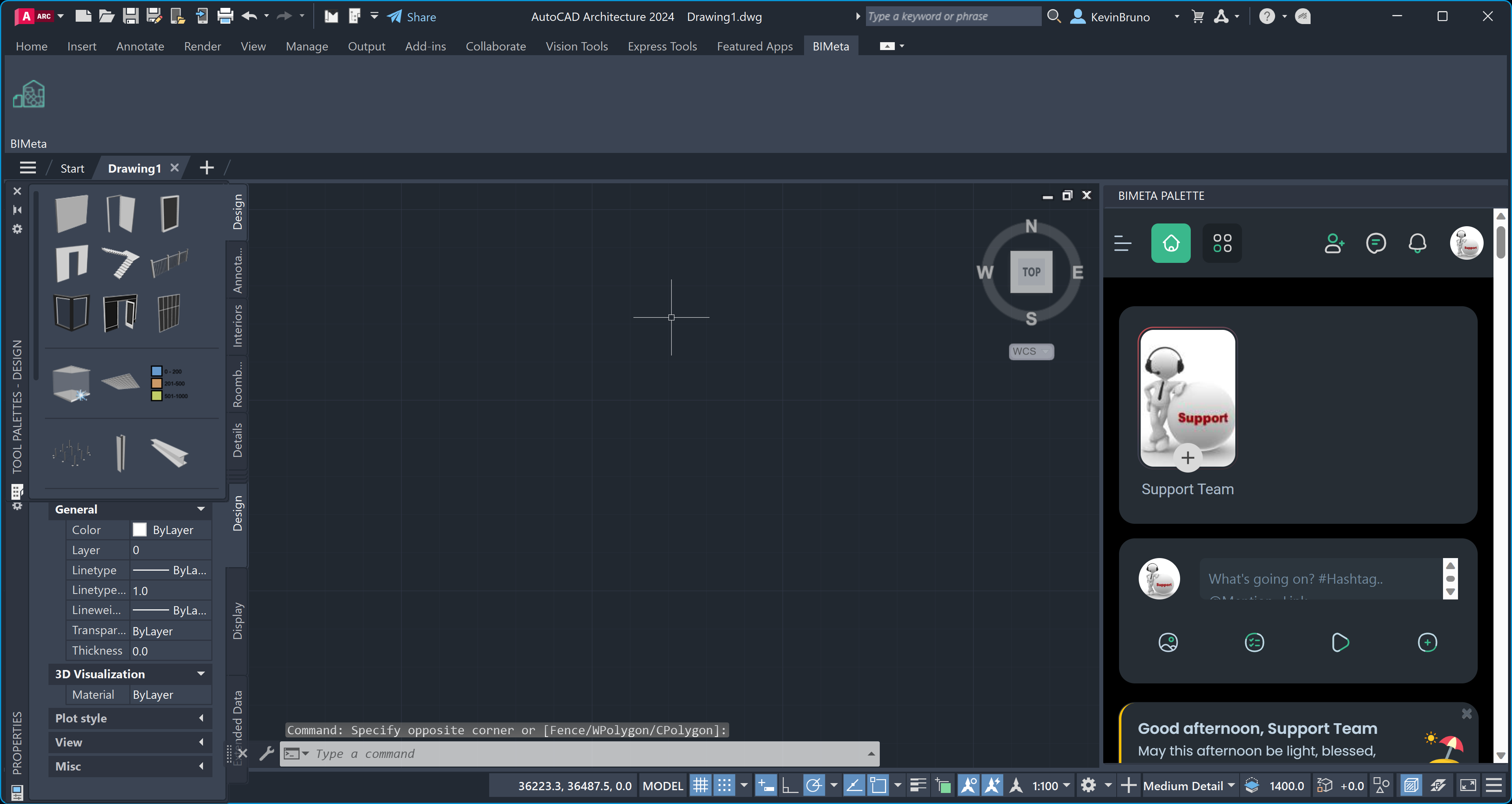
Task: Toggle annotation visibility in status bar
Action: click(x=969, y=786)
